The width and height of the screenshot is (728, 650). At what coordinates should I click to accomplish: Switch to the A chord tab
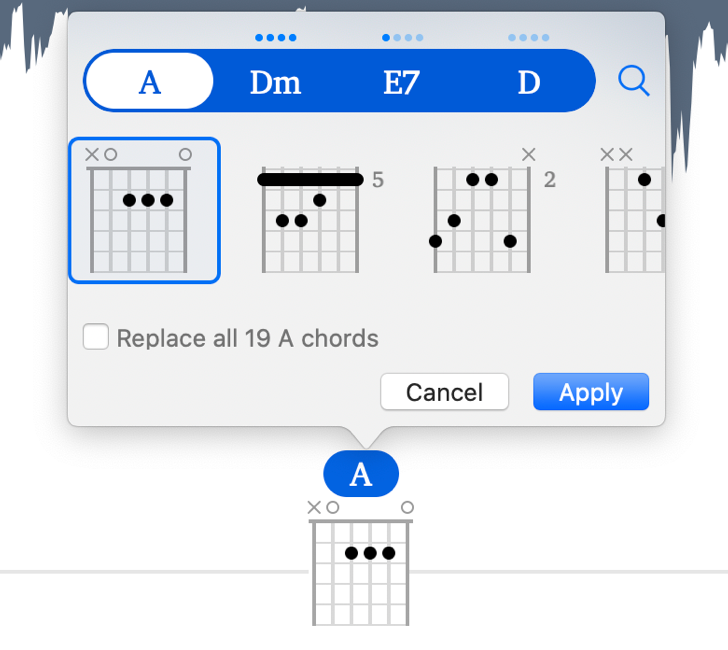point(149,82)
